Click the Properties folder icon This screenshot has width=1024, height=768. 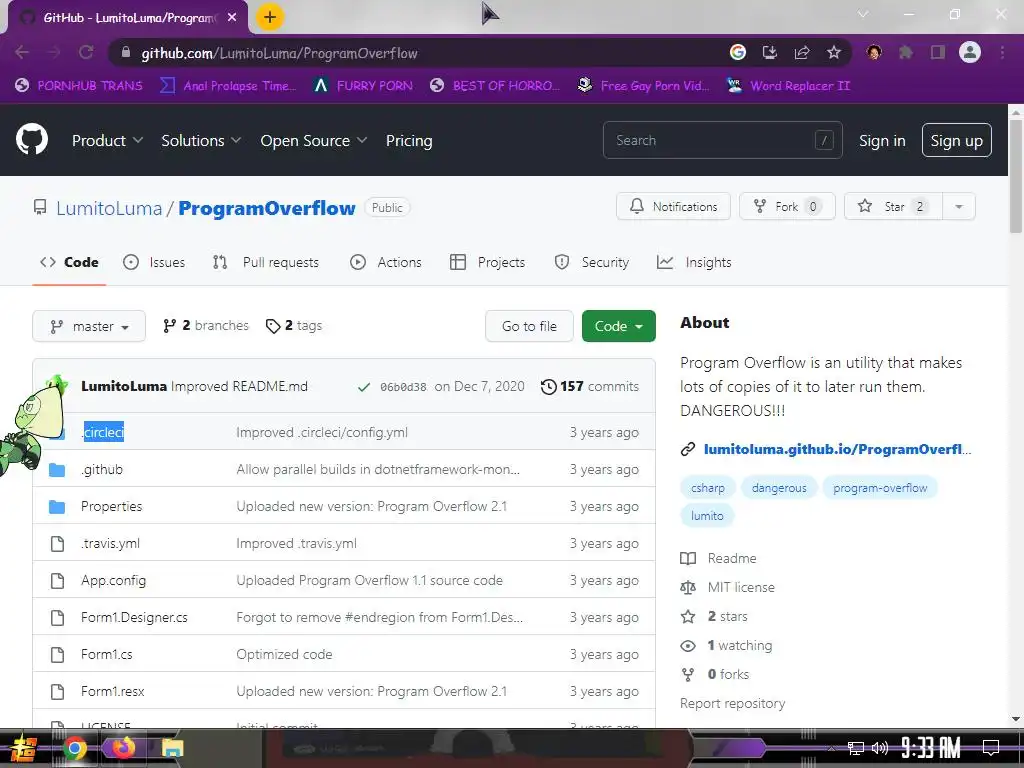57,506
